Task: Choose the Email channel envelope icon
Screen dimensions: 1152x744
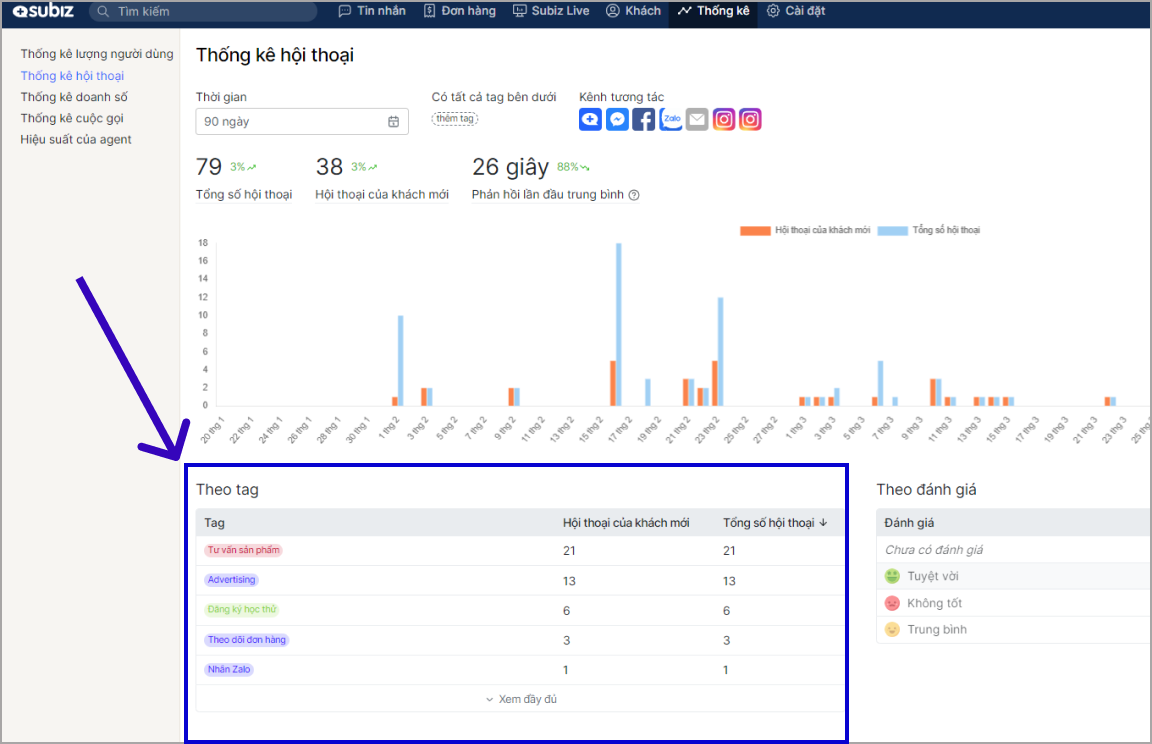Action: pyautogui.click(x=697, y=120)
